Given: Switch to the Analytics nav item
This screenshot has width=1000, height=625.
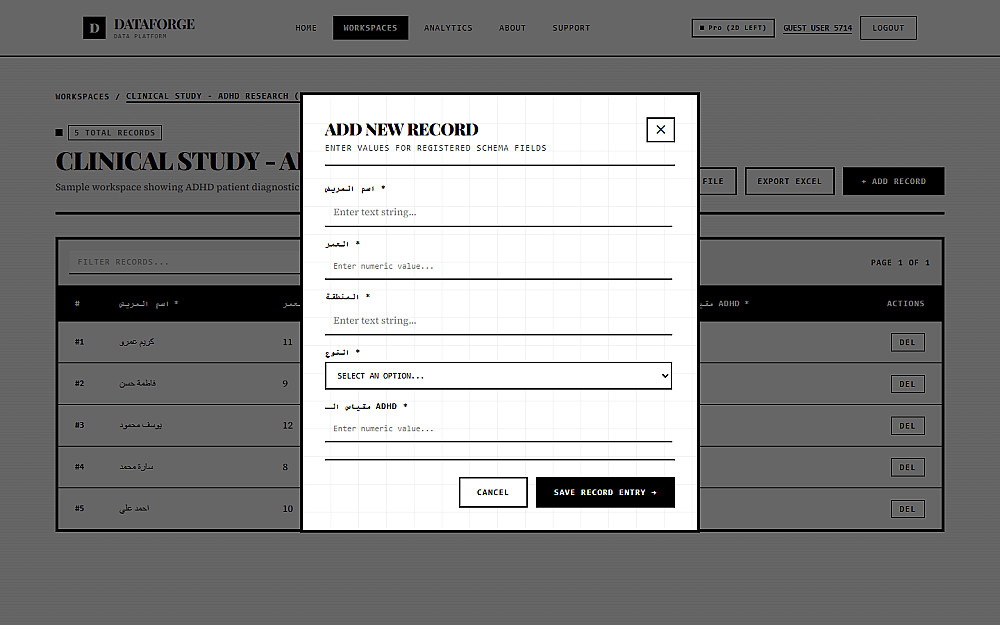Looking at the screenshot, I should (x=448, y=28).
